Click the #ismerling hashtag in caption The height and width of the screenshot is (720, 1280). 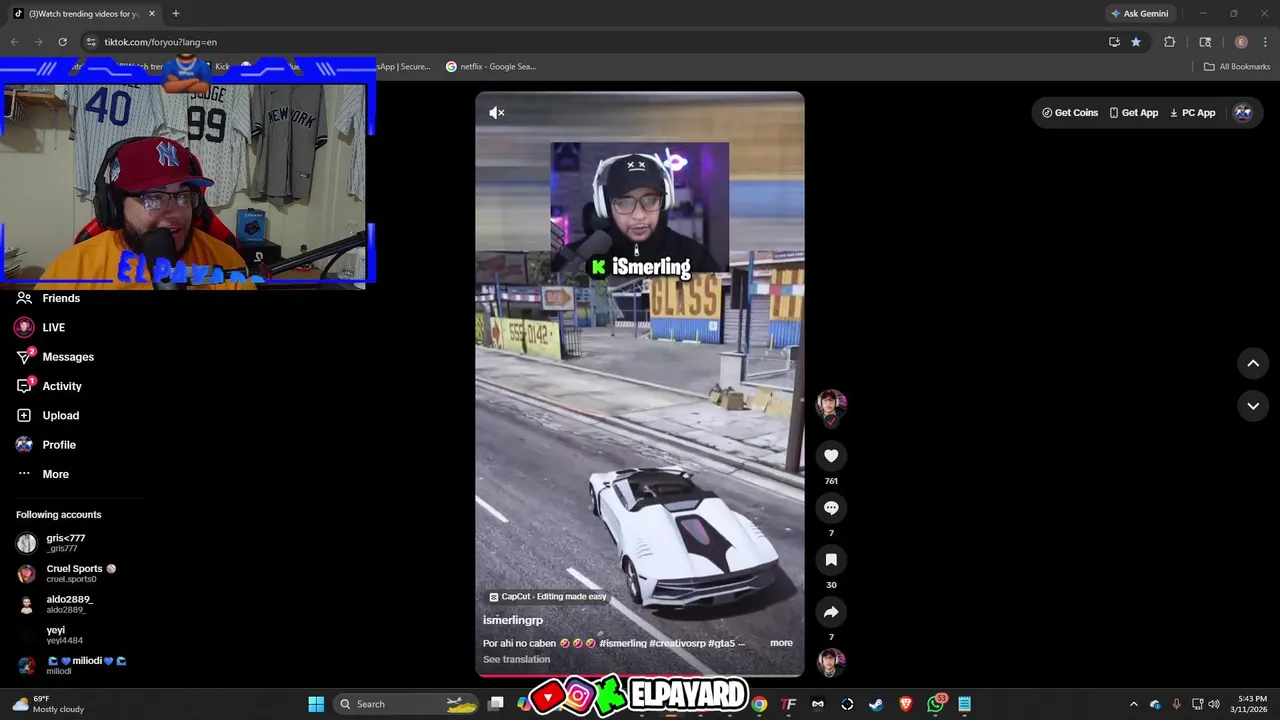(x=623, y=643)
